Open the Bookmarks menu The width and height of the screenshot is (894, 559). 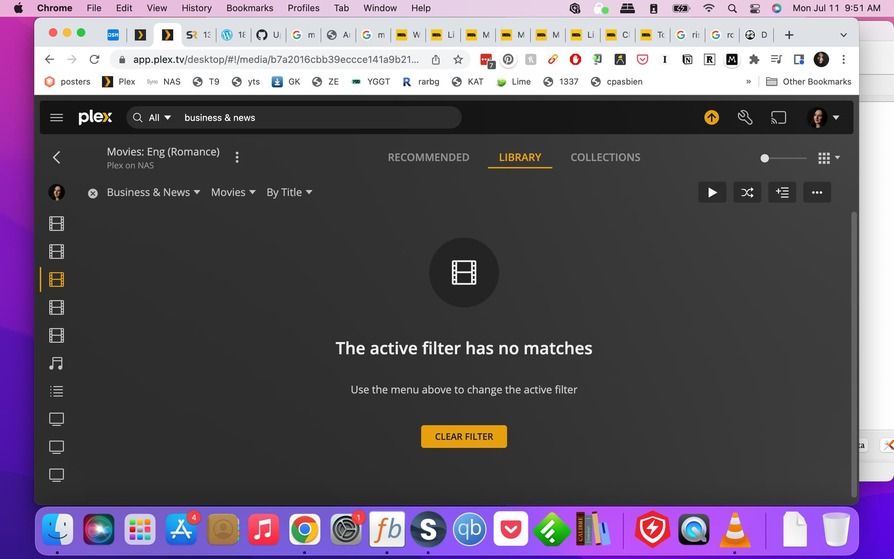pyautogui.click(x=250, y=8)
